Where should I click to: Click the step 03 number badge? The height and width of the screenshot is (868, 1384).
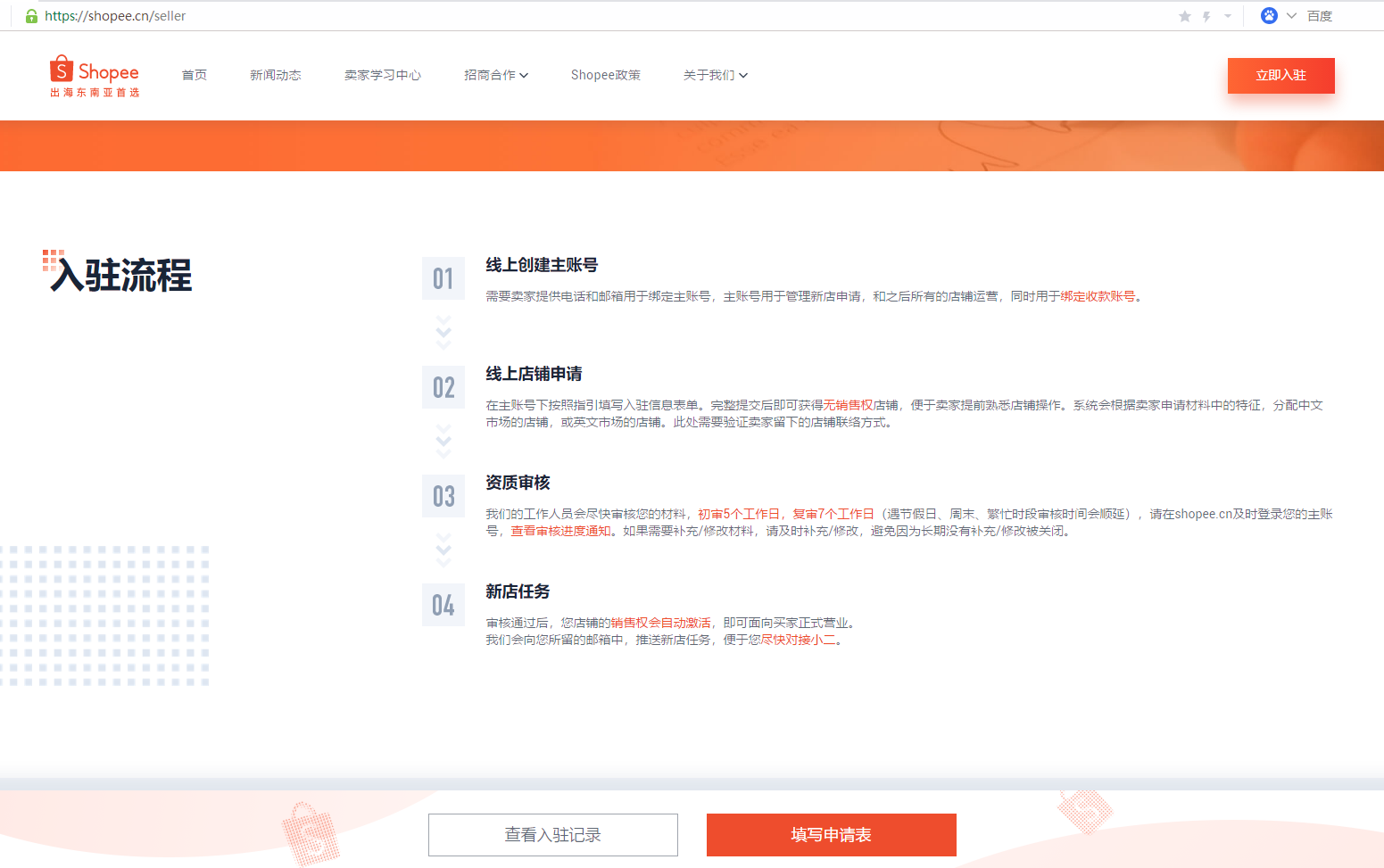[443, 496]
